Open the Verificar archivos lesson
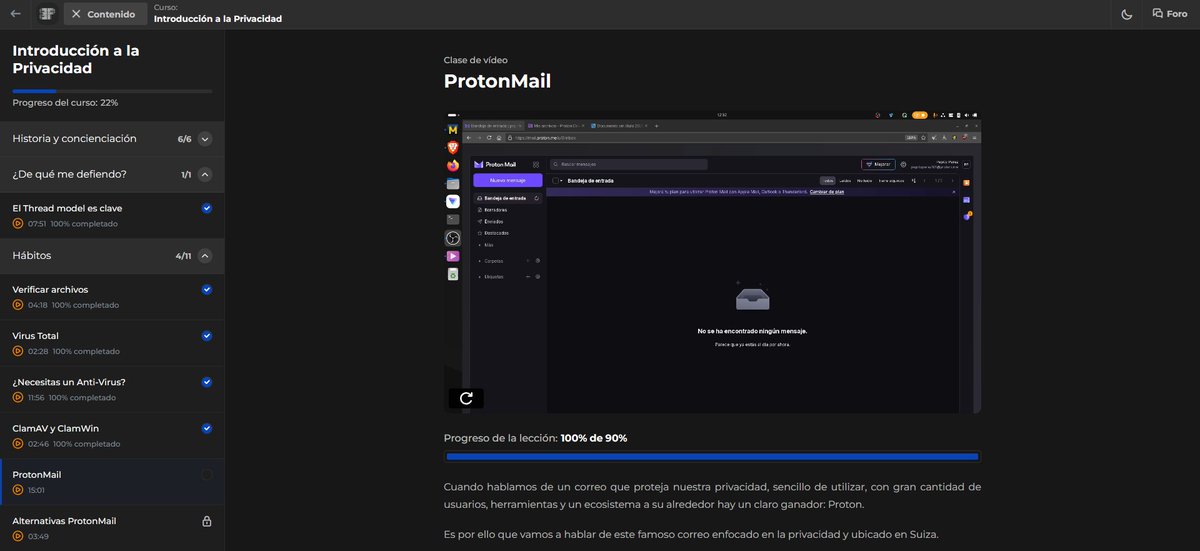This screenshot has width=1200, height=551. coord(112,297)
